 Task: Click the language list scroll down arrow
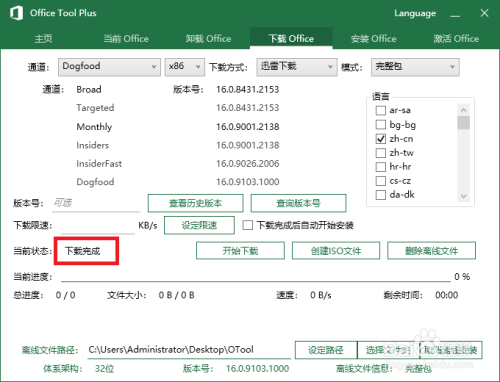coord(463,196)
